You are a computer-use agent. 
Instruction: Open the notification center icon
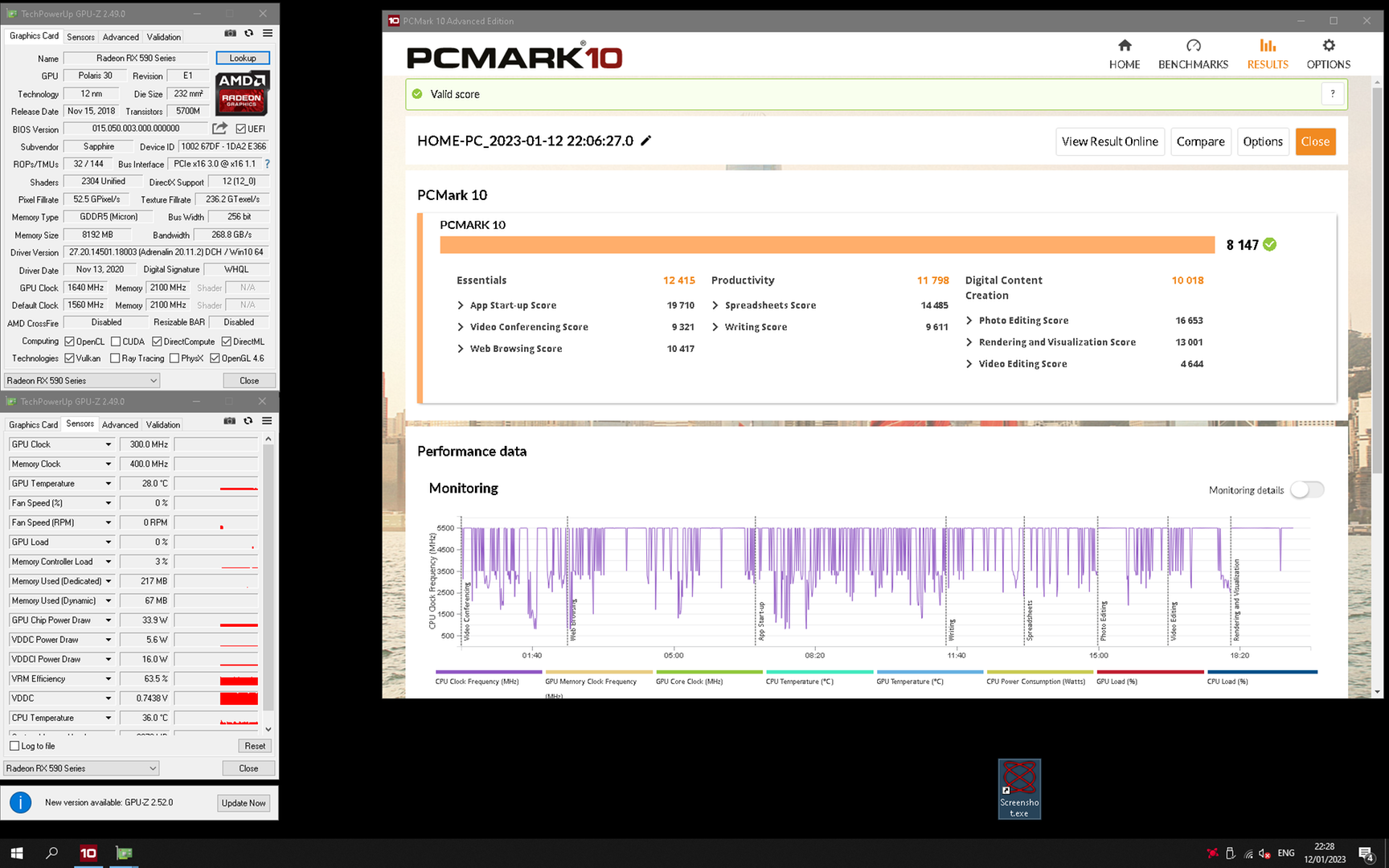click(1366, 854)
